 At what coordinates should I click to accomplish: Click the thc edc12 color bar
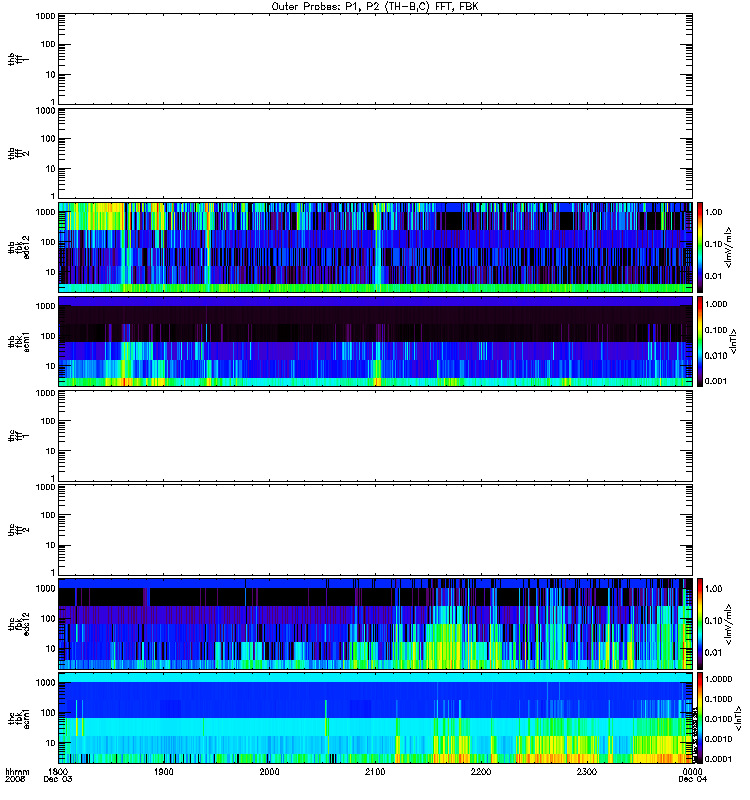coord(700,623)
